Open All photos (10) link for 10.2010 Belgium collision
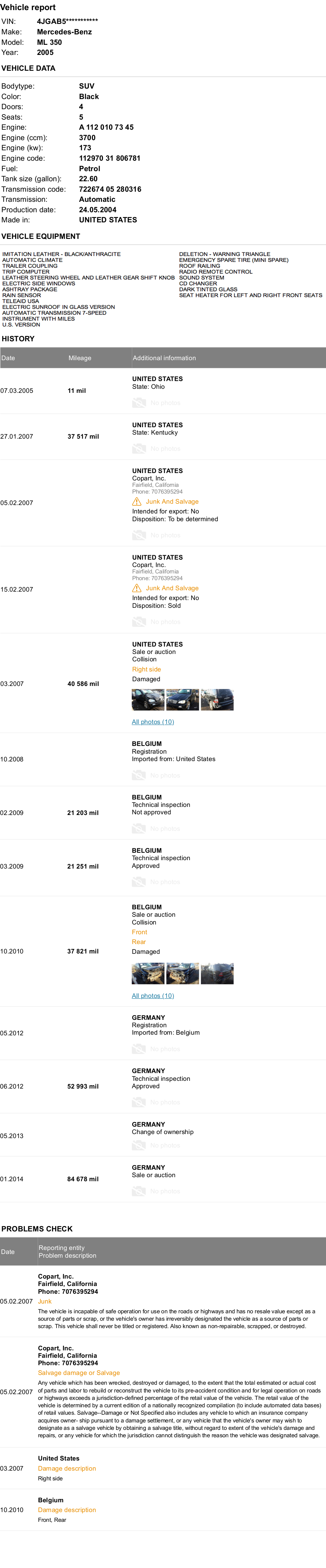 click(153, 996)
